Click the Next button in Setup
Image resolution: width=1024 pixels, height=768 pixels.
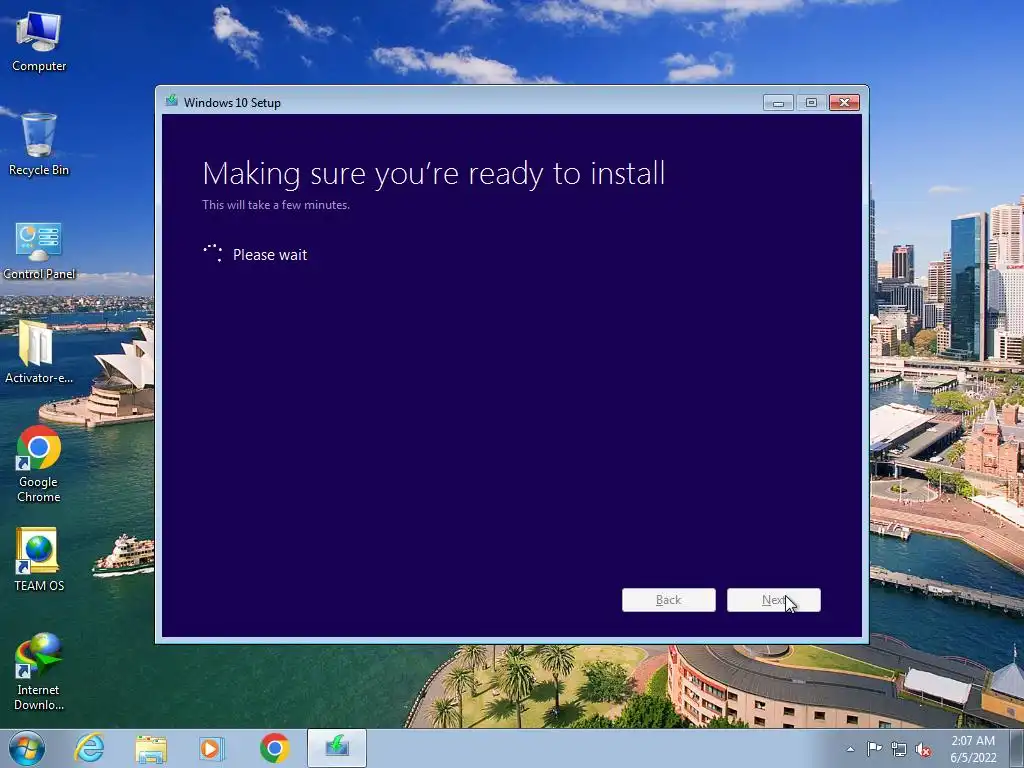coord(774,600)
